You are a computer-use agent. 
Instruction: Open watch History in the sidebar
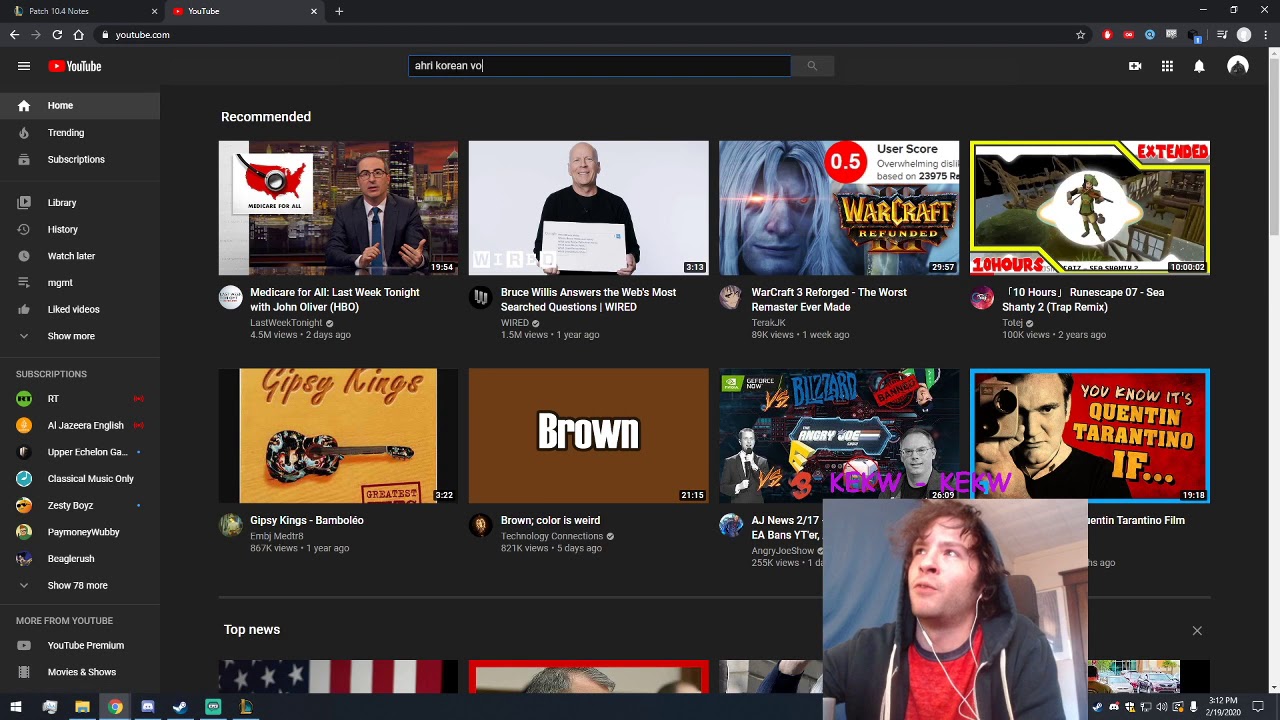click(x=80, y=229)
